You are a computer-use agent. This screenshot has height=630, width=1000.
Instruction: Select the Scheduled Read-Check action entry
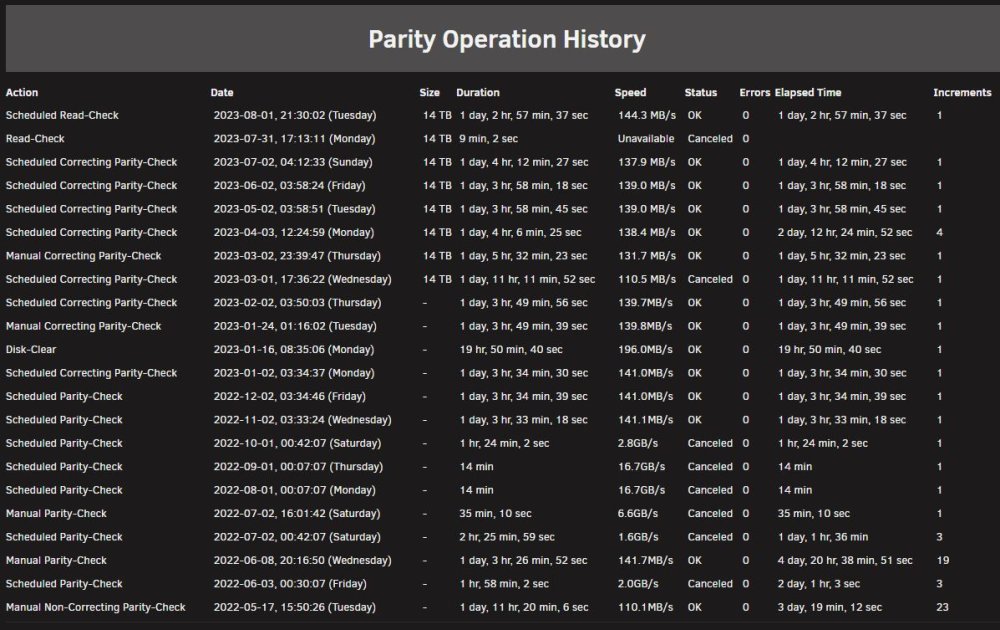62,115
